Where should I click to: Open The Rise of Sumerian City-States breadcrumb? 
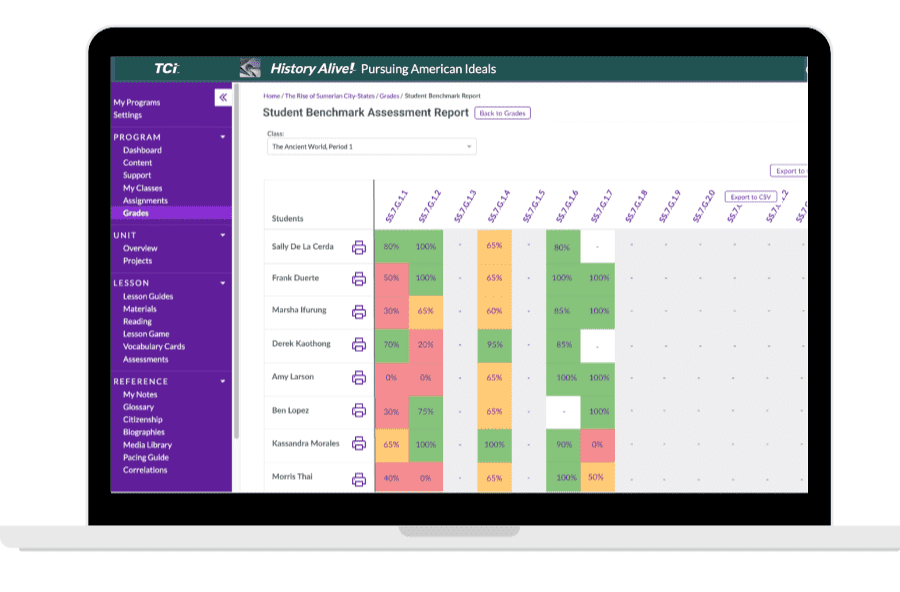[329, 96]
